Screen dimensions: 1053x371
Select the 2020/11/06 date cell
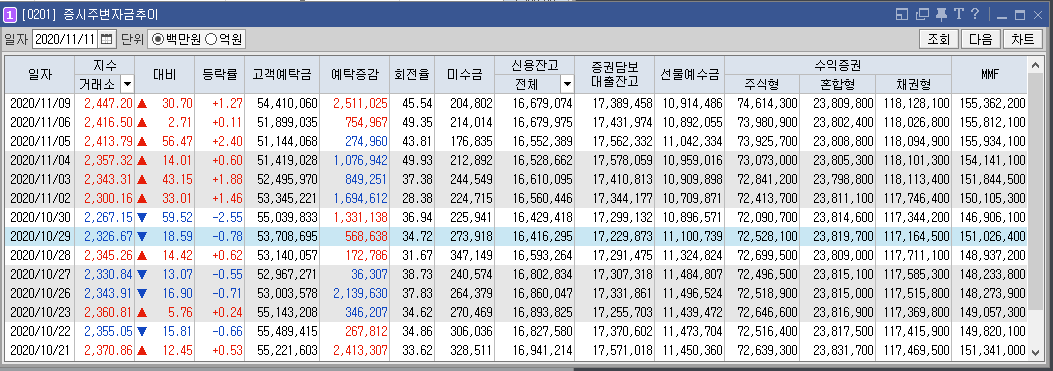(40, 122)
